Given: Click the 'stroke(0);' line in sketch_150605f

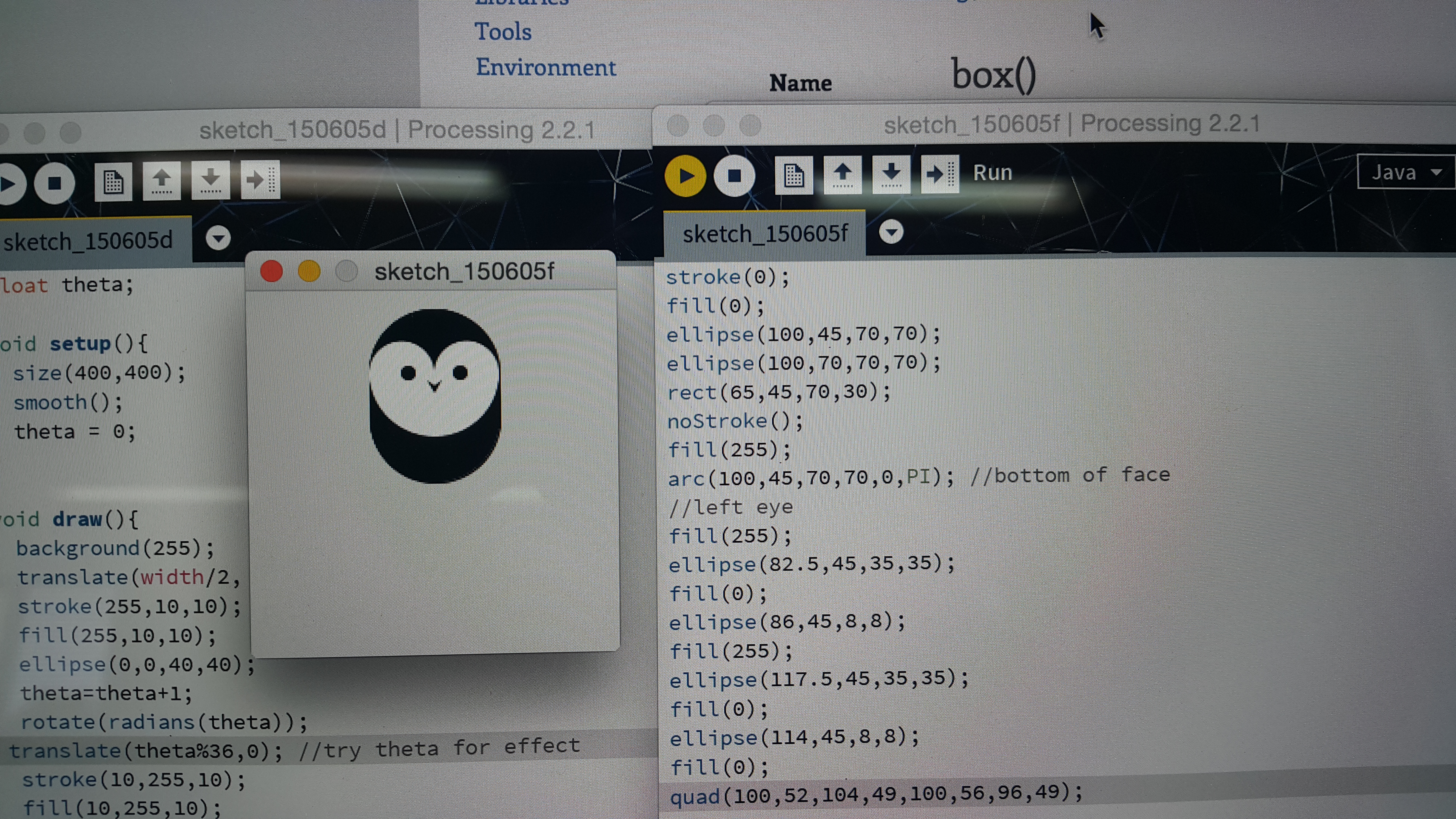Looking at the screenshot, I should pyautogui.click(x=727, y=277).
